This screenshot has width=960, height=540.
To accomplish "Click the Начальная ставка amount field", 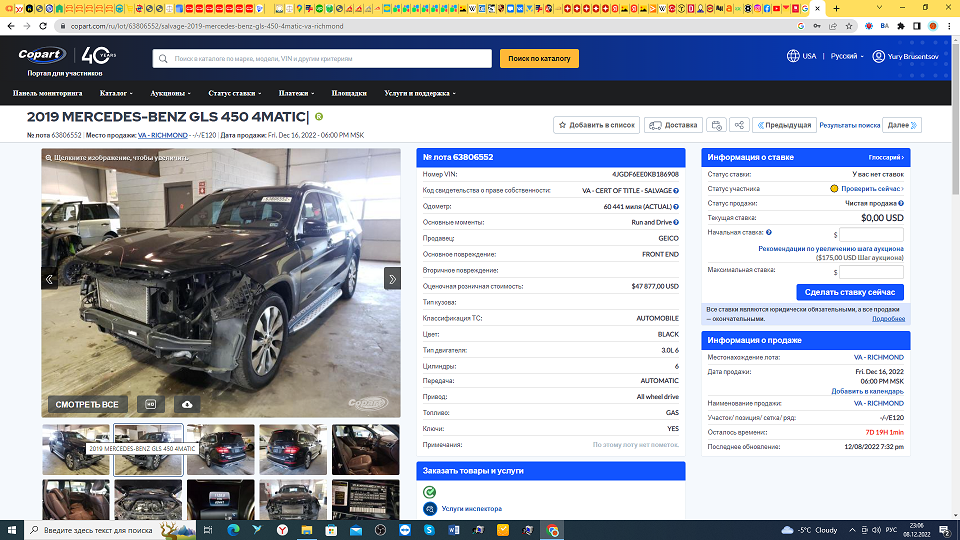I will pos(871,234).
